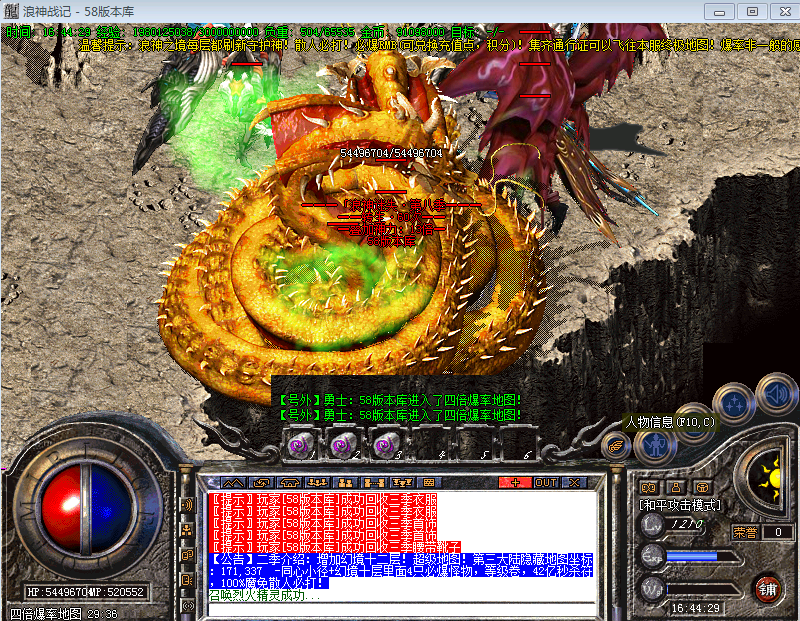This screenshot has height=621, width=800.
Task: Toggle the broadcast channel on chat sidebar
Action: tap(187, 505)
